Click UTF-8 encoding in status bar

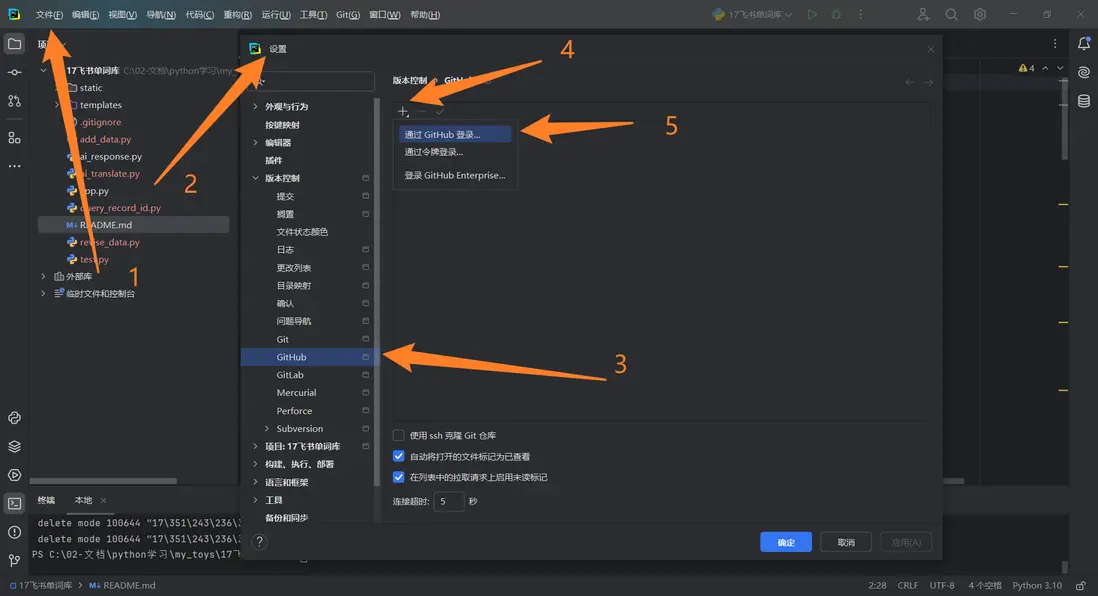tap(942, 585)
